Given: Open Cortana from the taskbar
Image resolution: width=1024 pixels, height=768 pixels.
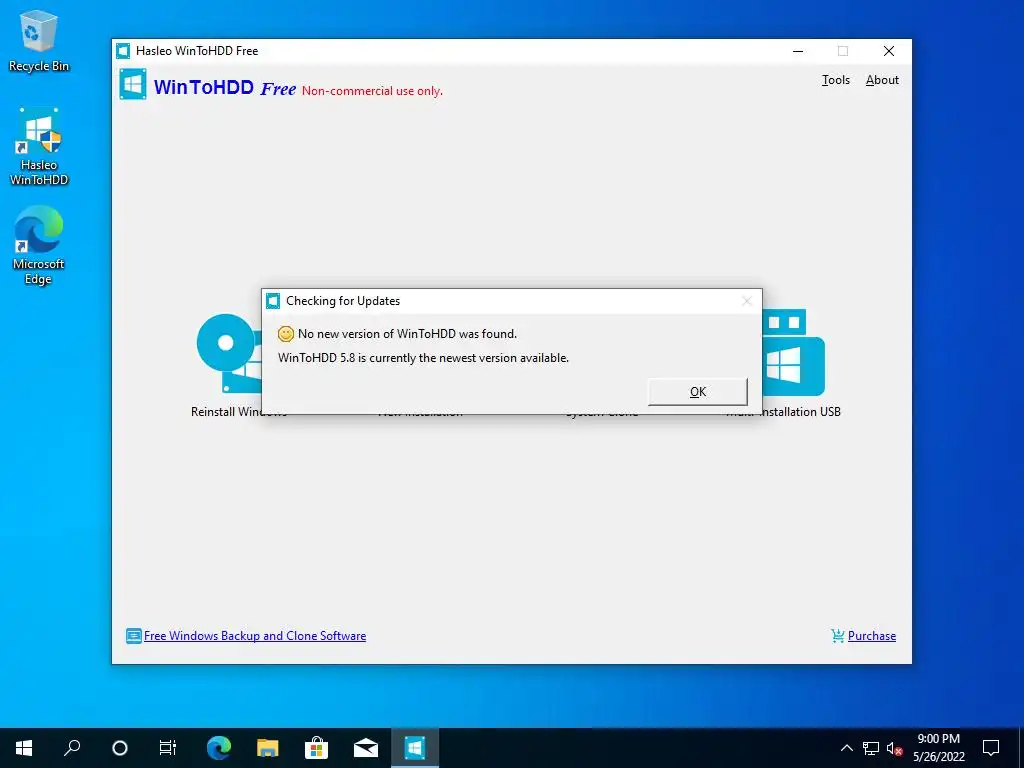Looking at the screenshot, I should [120, 748].
